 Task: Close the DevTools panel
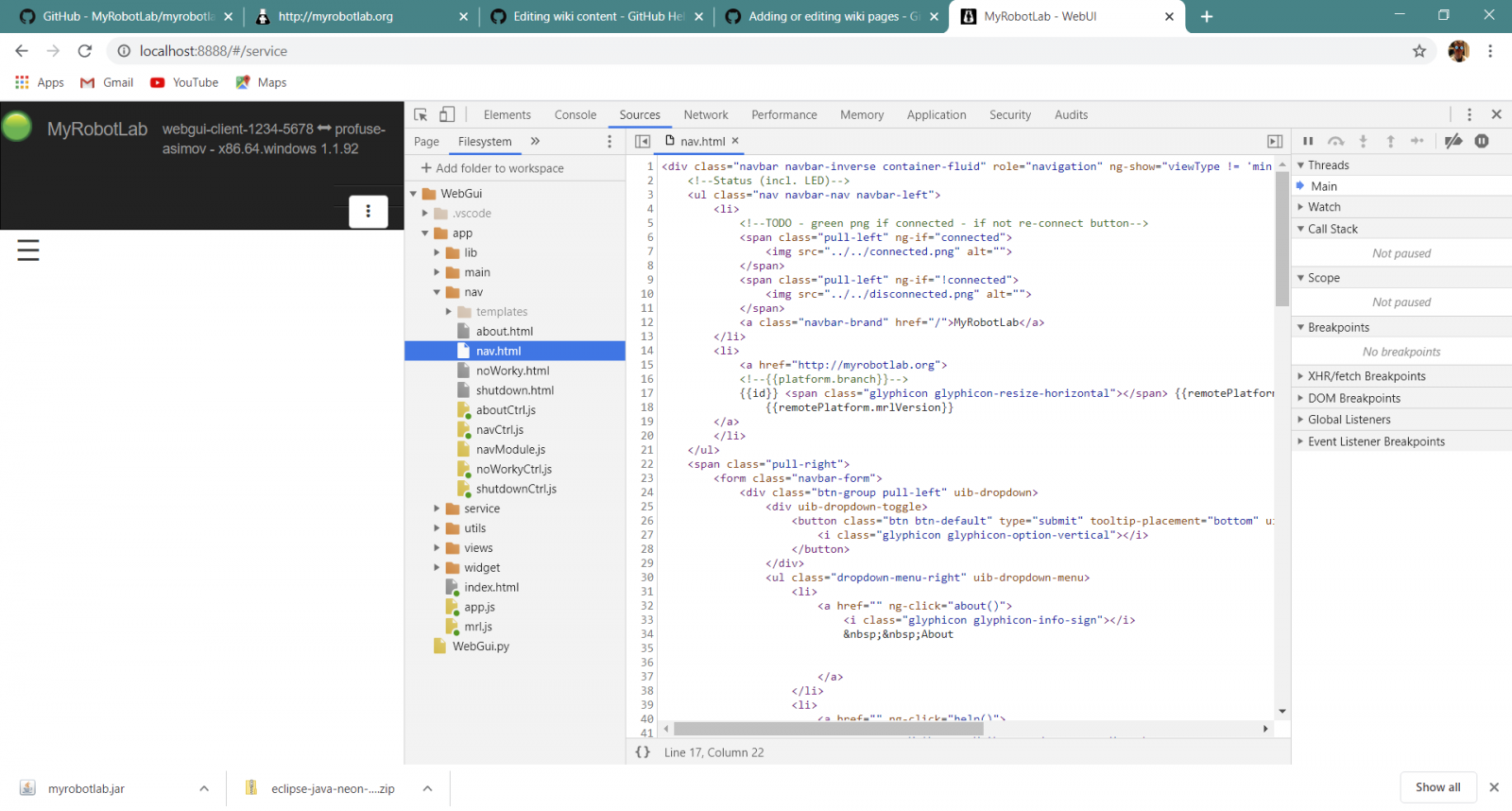coord(1496,114)
